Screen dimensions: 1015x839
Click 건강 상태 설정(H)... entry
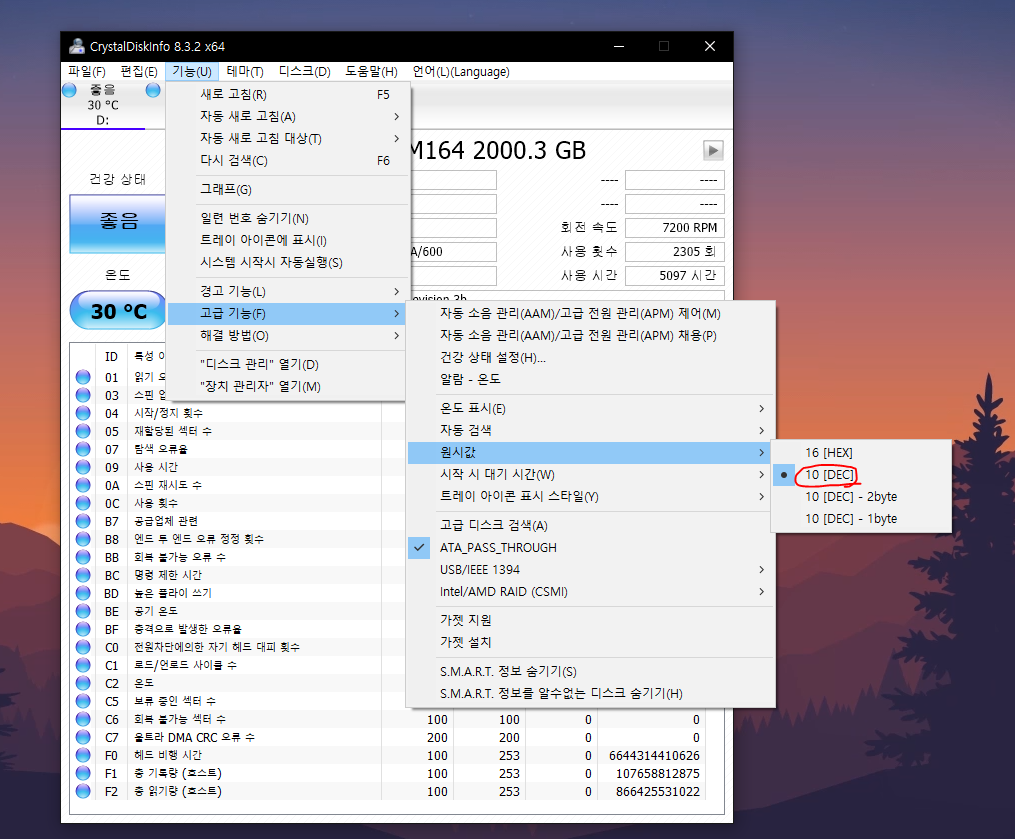(x=590, y=357)
